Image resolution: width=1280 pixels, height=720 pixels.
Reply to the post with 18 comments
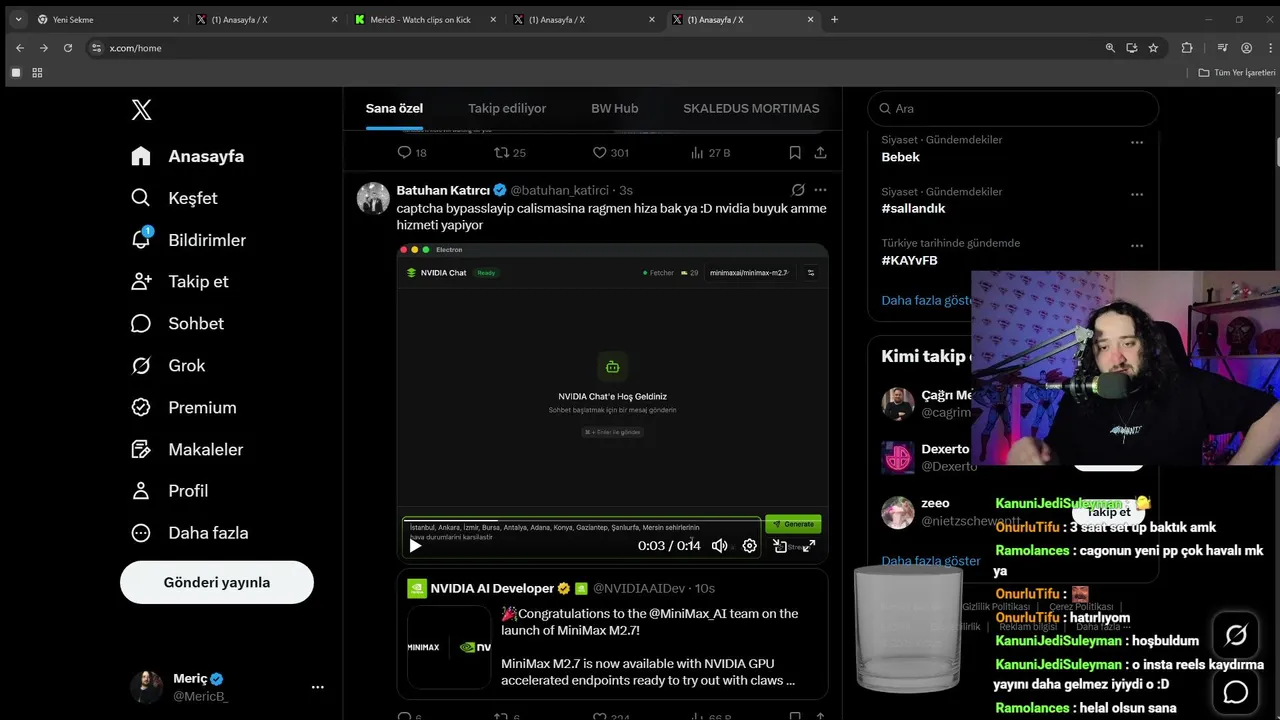point(411,152)
